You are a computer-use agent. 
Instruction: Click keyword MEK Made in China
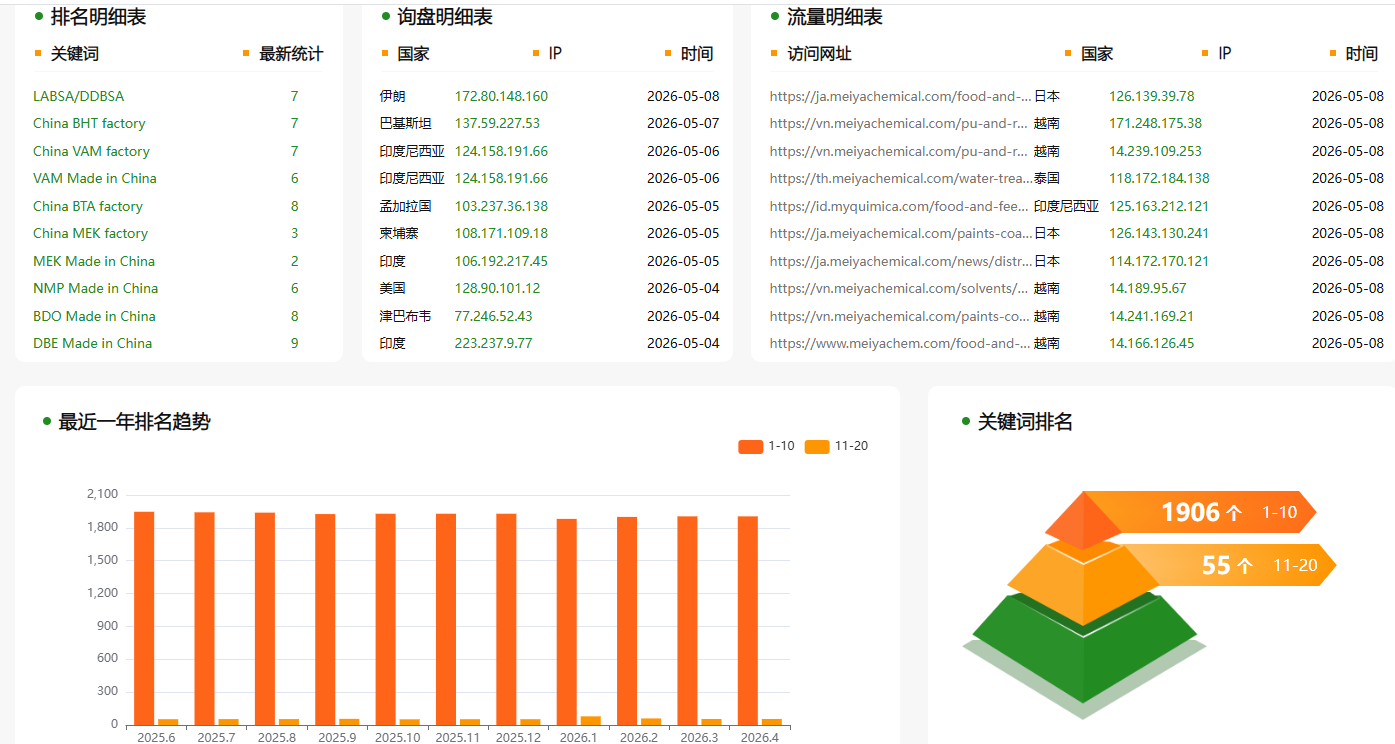click(x=94, y=261)
